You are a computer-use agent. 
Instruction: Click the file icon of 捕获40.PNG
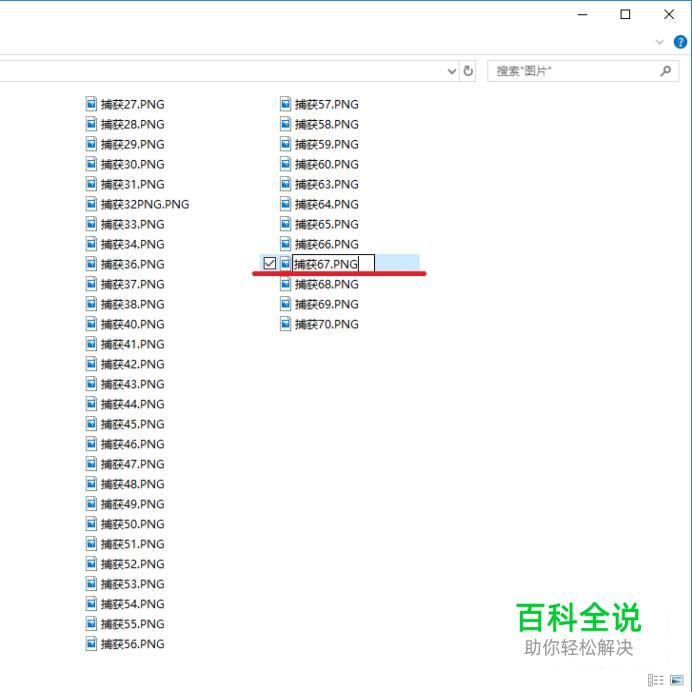coord(91,324)
